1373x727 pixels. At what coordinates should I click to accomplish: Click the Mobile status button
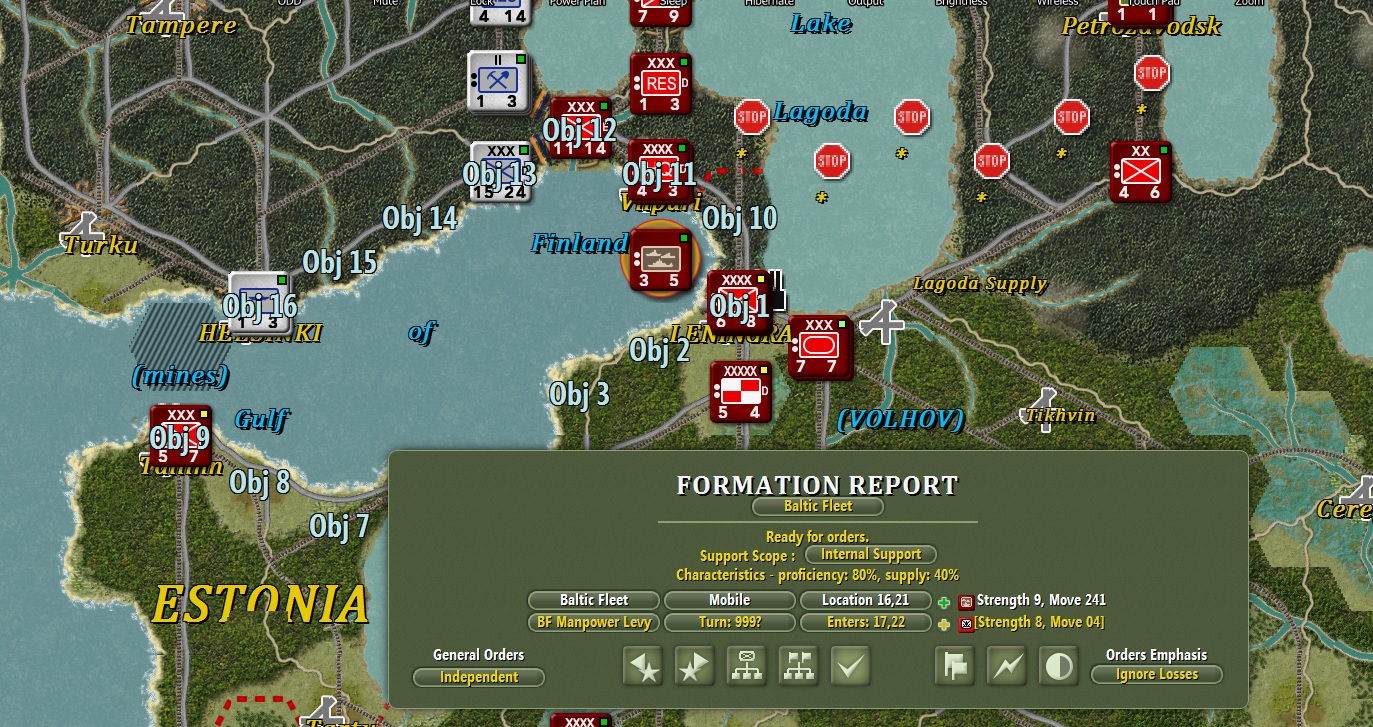[x=730, y=600]
